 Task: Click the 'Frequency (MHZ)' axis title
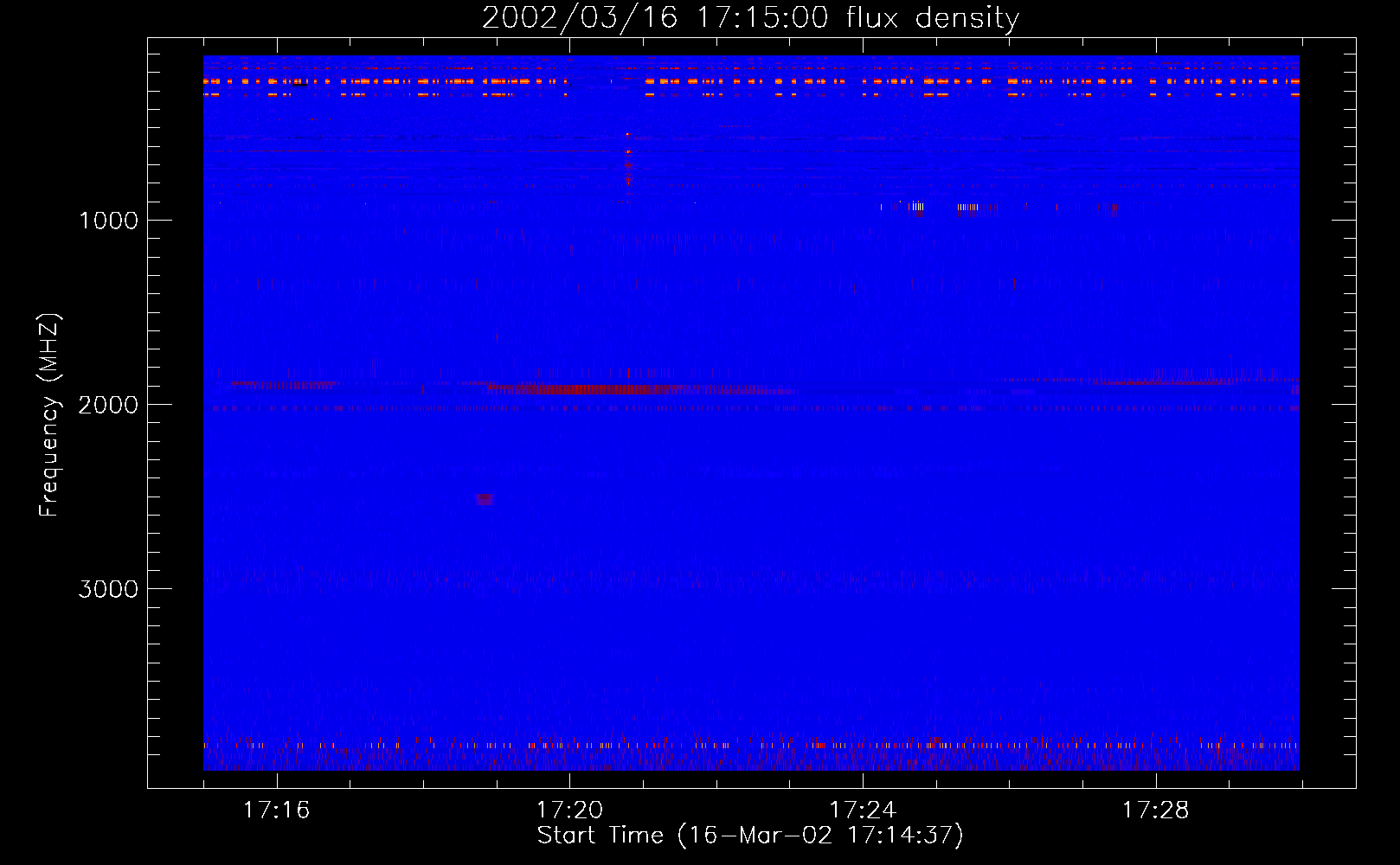(x=50, y=415)
